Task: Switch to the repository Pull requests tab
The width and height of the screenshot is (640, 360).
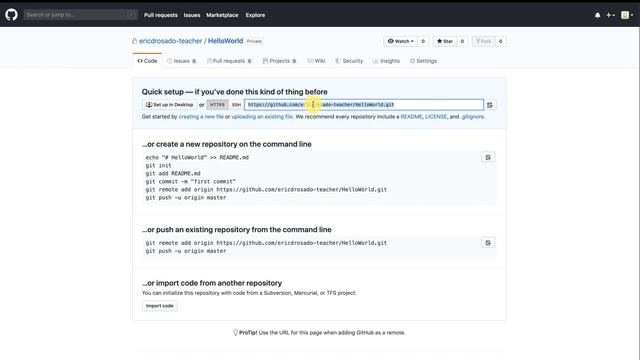Action: point(229,61)
